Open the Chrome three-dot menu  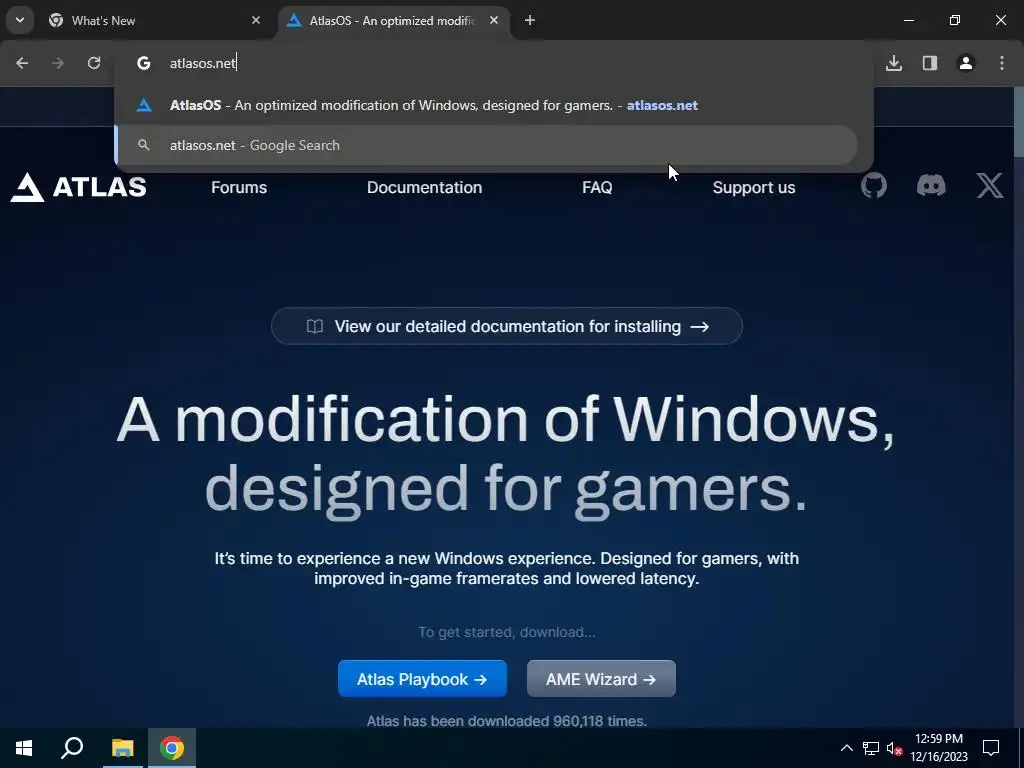point(1002,63)
